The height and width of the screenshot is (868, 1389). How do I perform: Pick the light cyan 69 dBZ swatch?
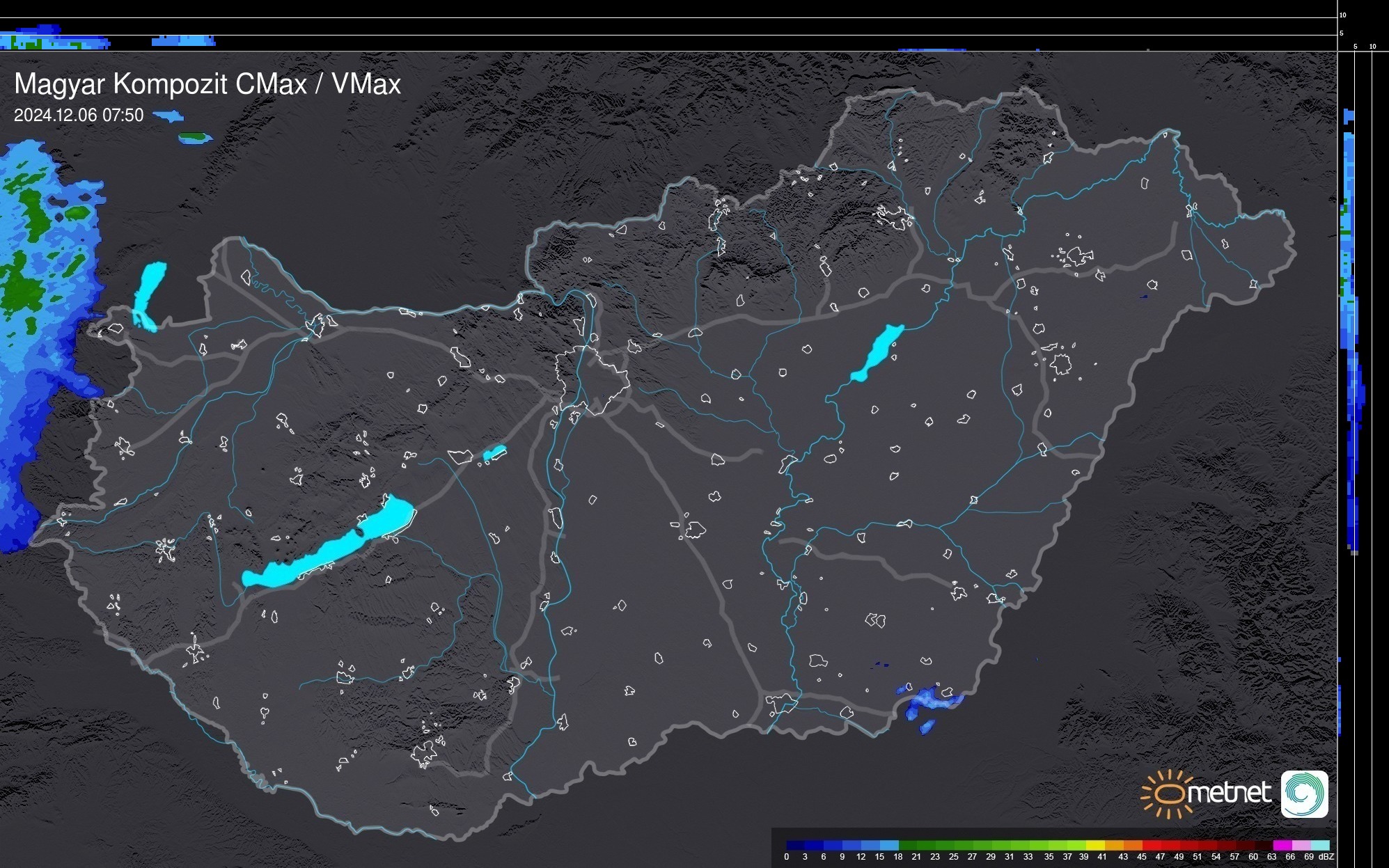tap(1319, 845)
